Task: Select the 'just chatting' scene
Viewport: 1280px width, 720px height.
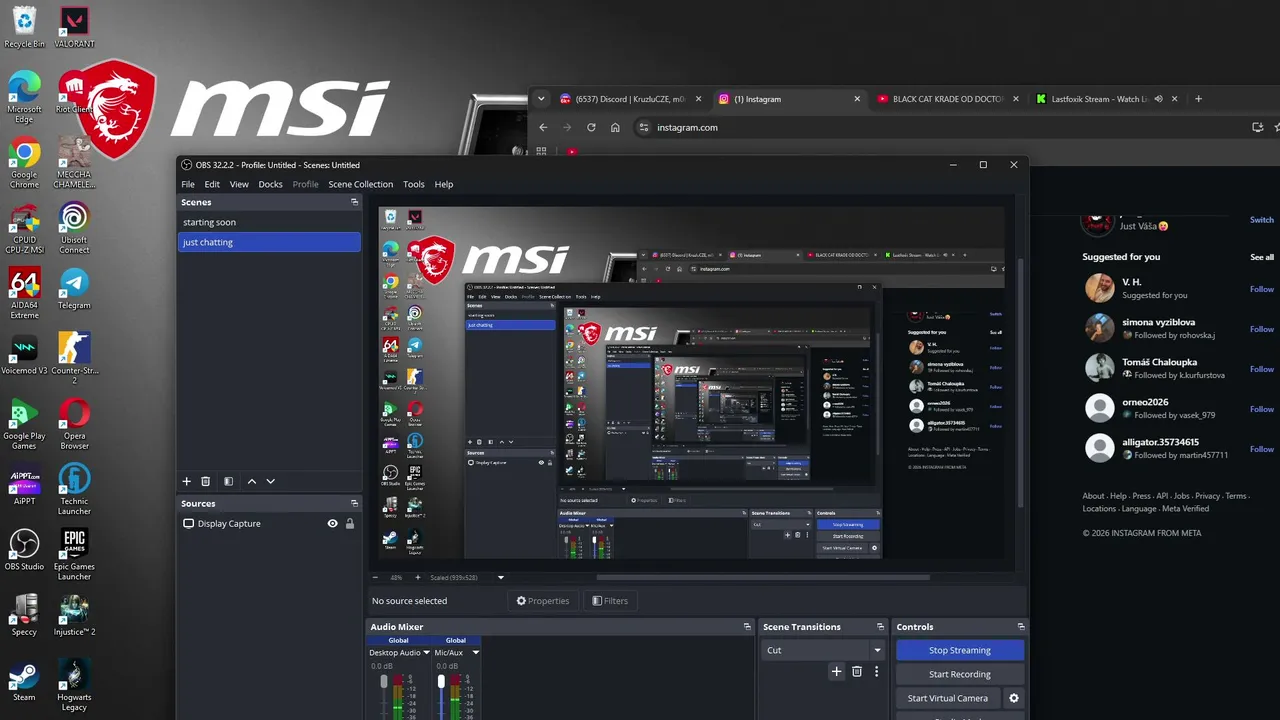Action: (269, 242)
